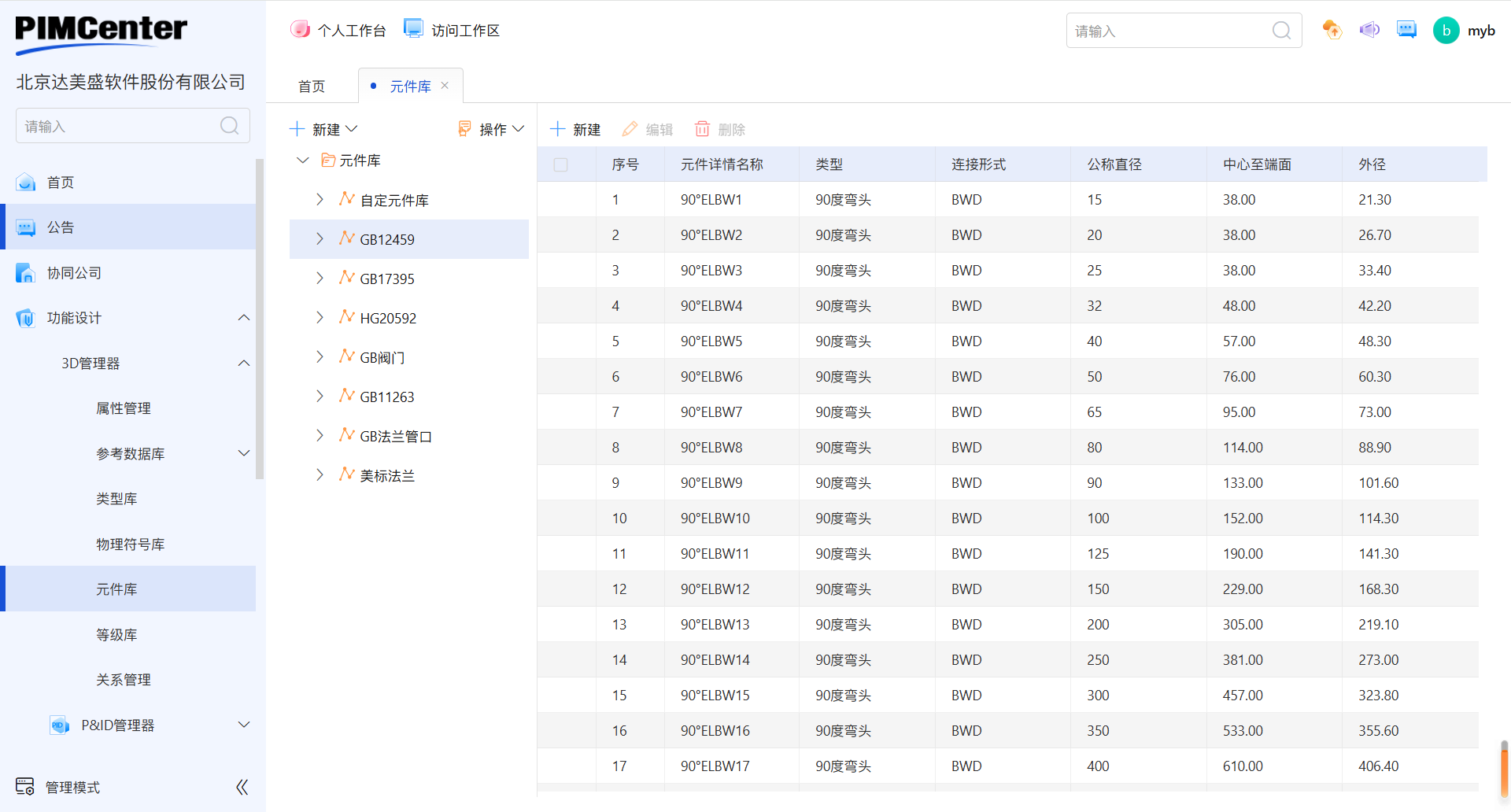The image size is (1511, 812).
Task: Click the 功能设计 shield icon
Action: (x=26, y=318)
